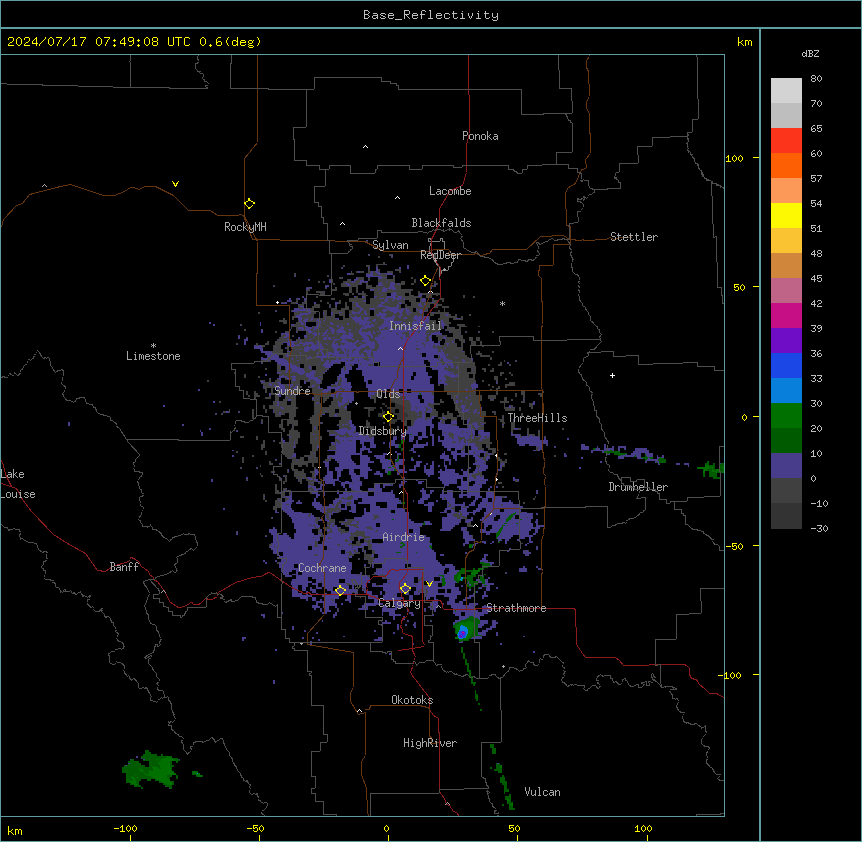Screen dimensions: 862x842
Task: Click the intense blue storm cell below Strathmore
Action: tap(463, 632)
